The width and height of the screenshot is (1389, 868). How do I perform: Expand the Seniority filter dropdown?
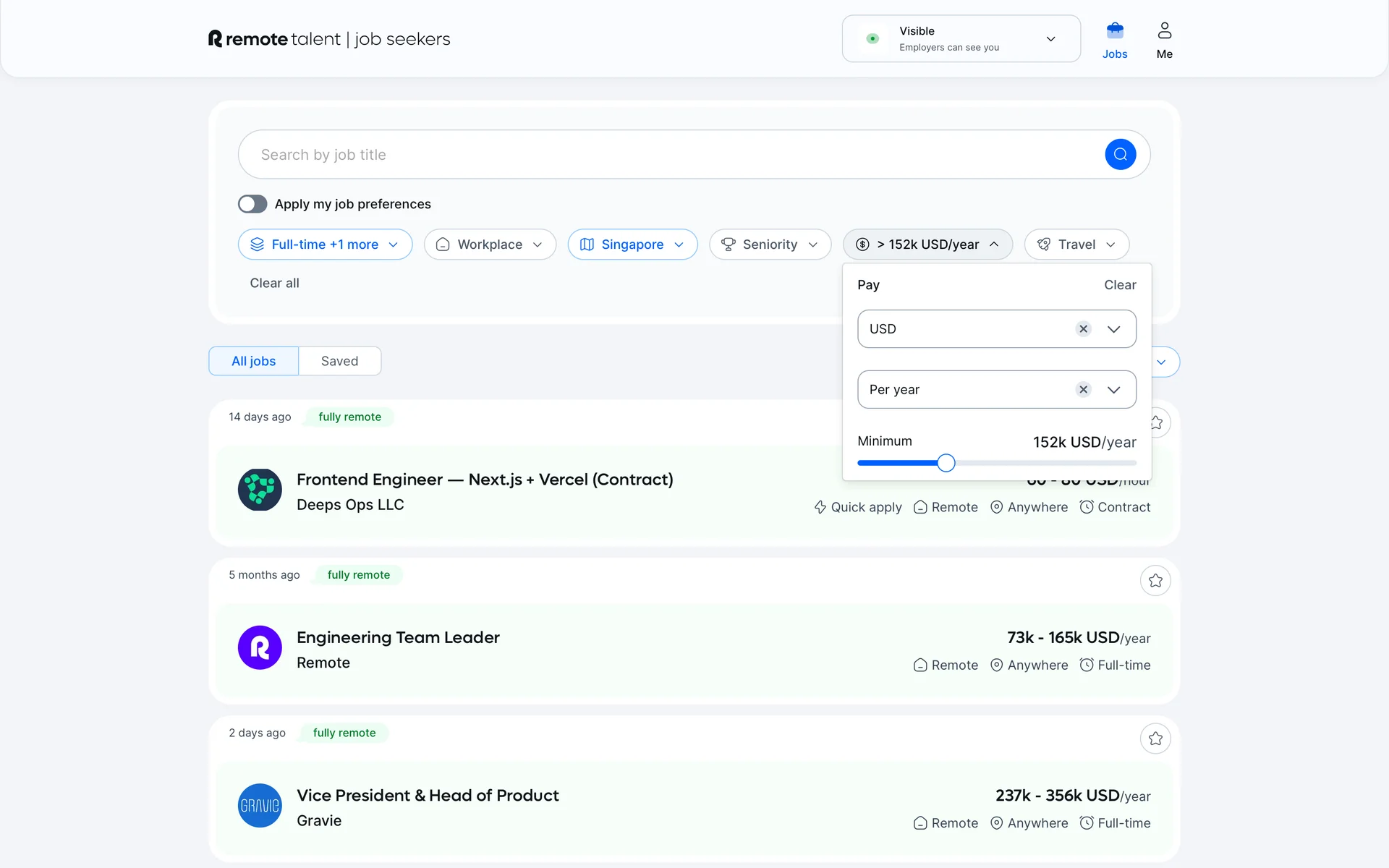coord(770,244)
